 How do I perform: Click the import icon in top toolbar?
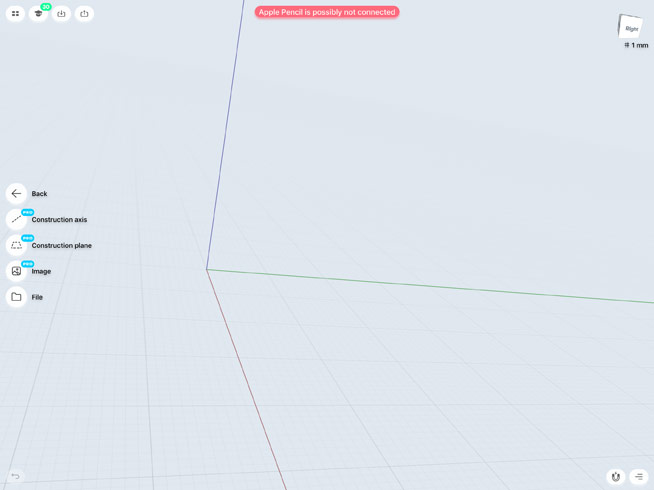(61, 14)
